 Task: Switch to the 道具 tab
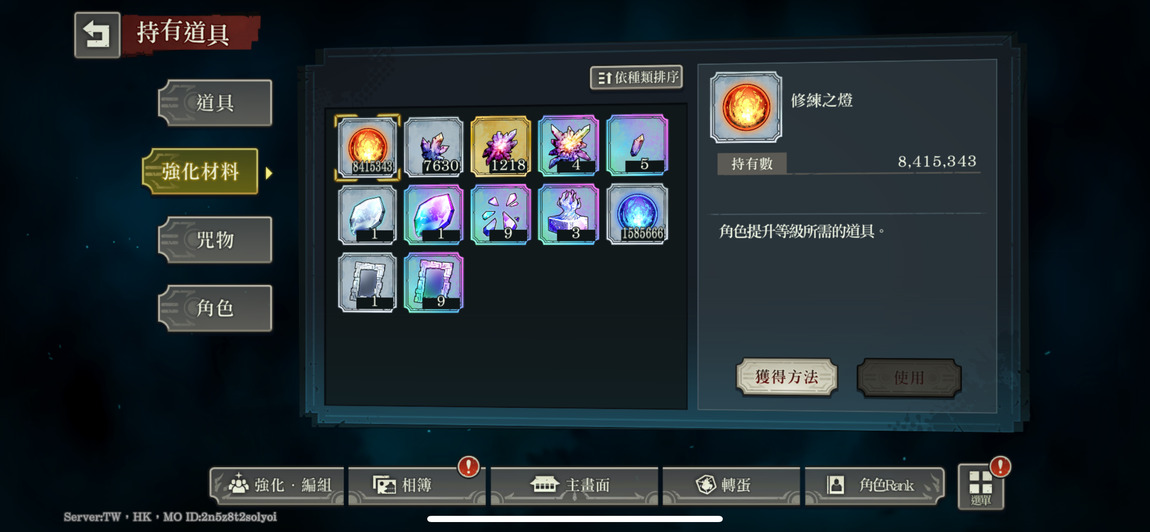point(215,103)
